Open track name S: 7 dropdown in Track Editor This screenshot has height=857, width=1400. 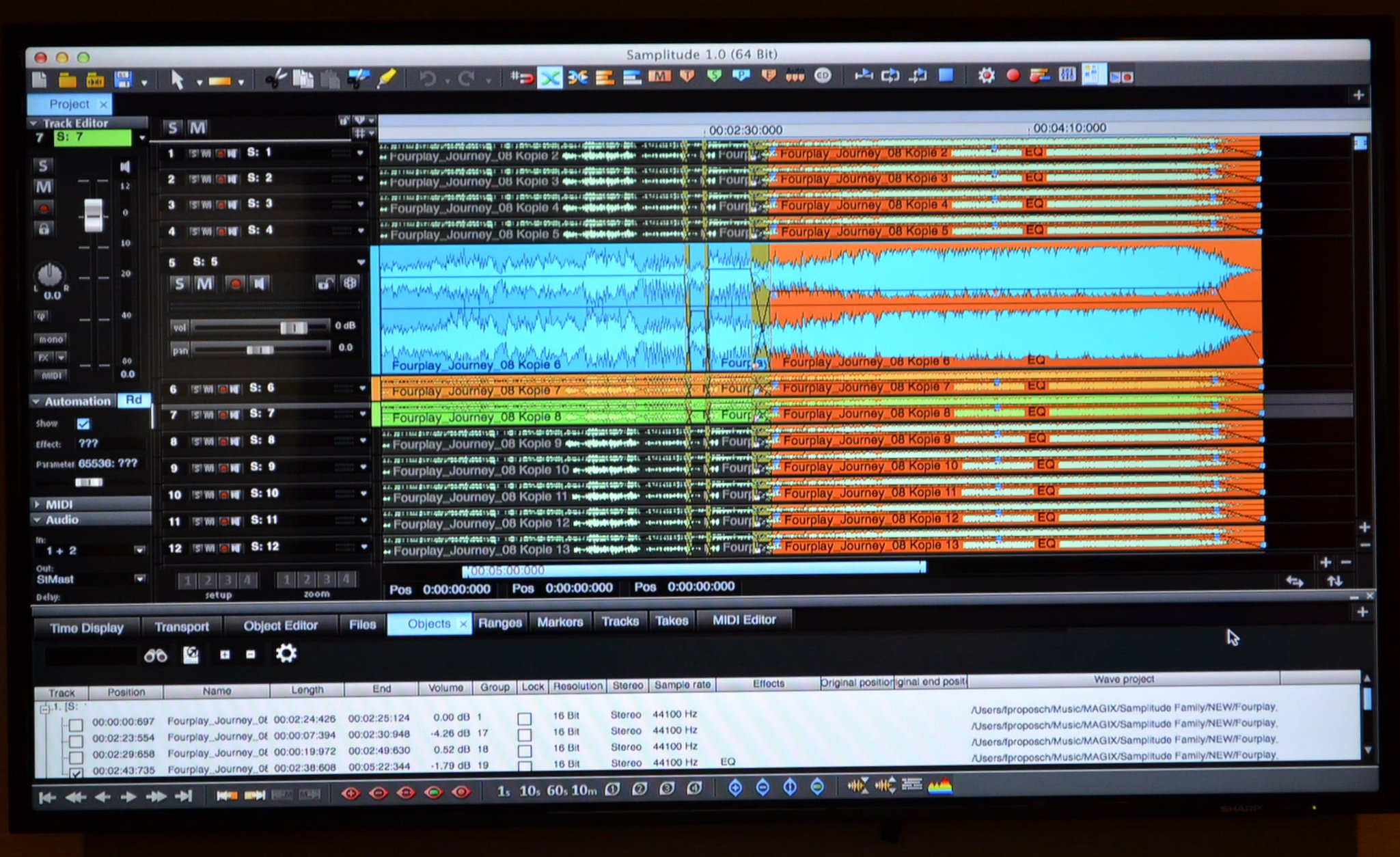click(x=142, y=138)
